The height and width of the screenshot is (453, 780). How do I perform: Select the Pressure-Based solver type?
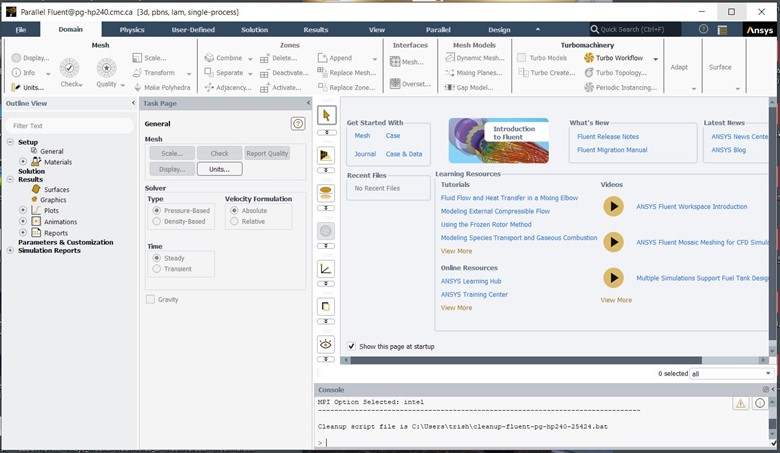[x=157, y=210]
